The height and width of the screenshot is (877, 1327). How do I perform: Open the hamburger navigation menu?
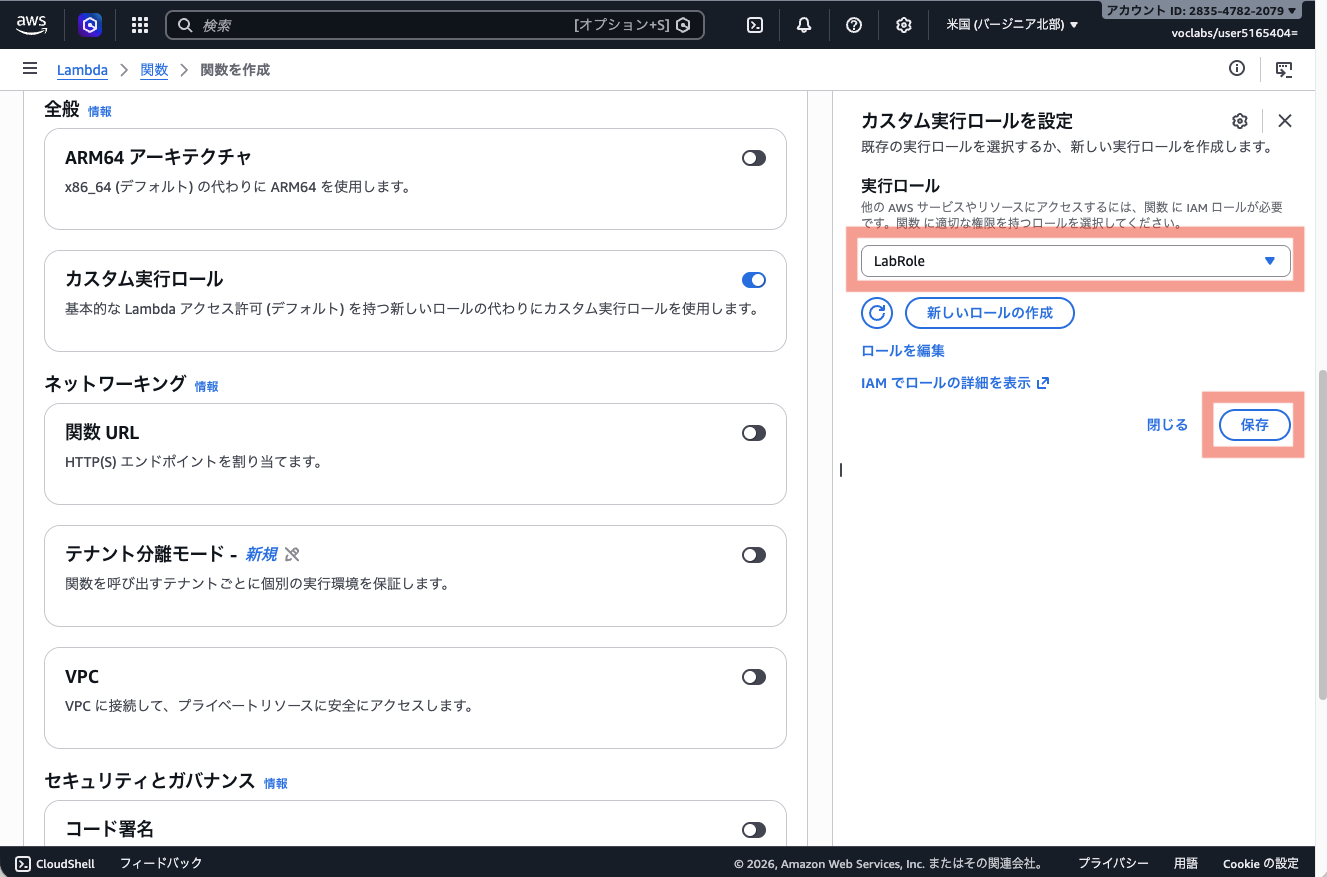coord(30,69)
